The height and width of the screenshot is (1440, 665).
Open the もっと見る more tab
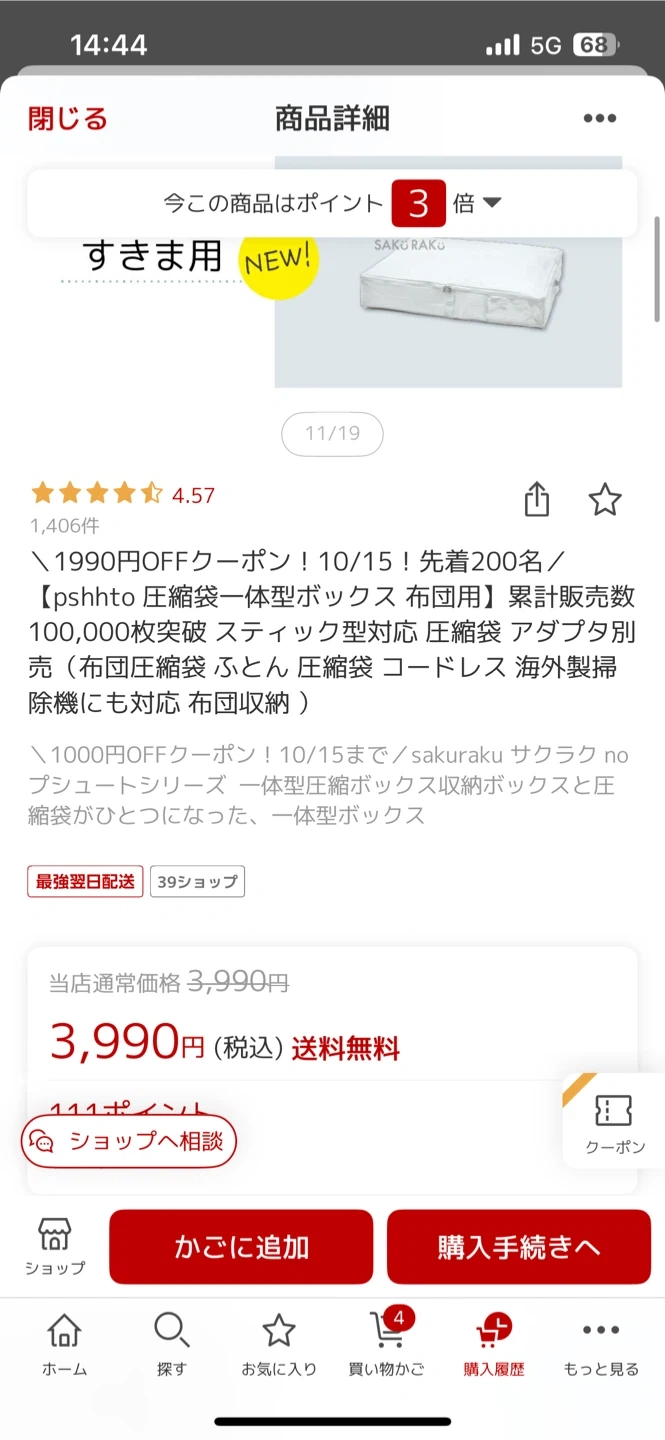600,1344
